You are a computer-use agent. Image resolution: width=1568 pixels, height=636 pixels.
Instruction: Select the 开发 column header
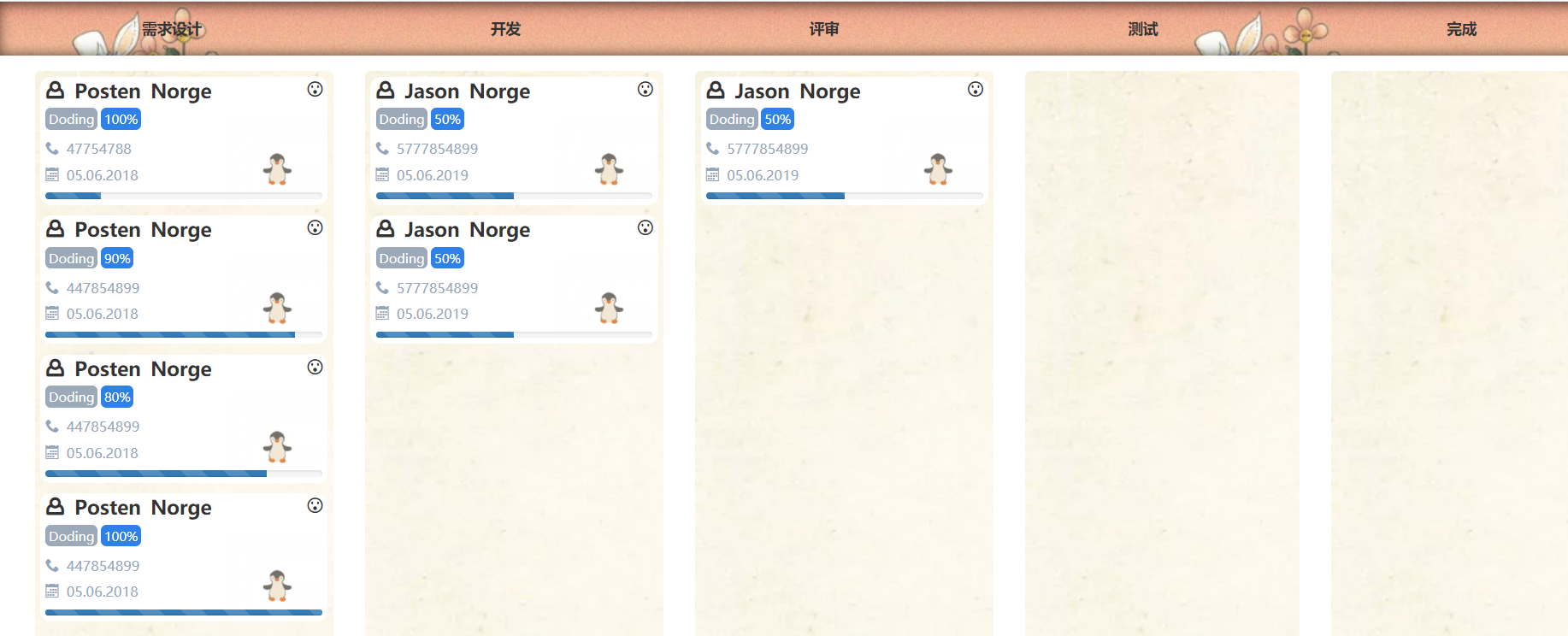click(505, 29)
